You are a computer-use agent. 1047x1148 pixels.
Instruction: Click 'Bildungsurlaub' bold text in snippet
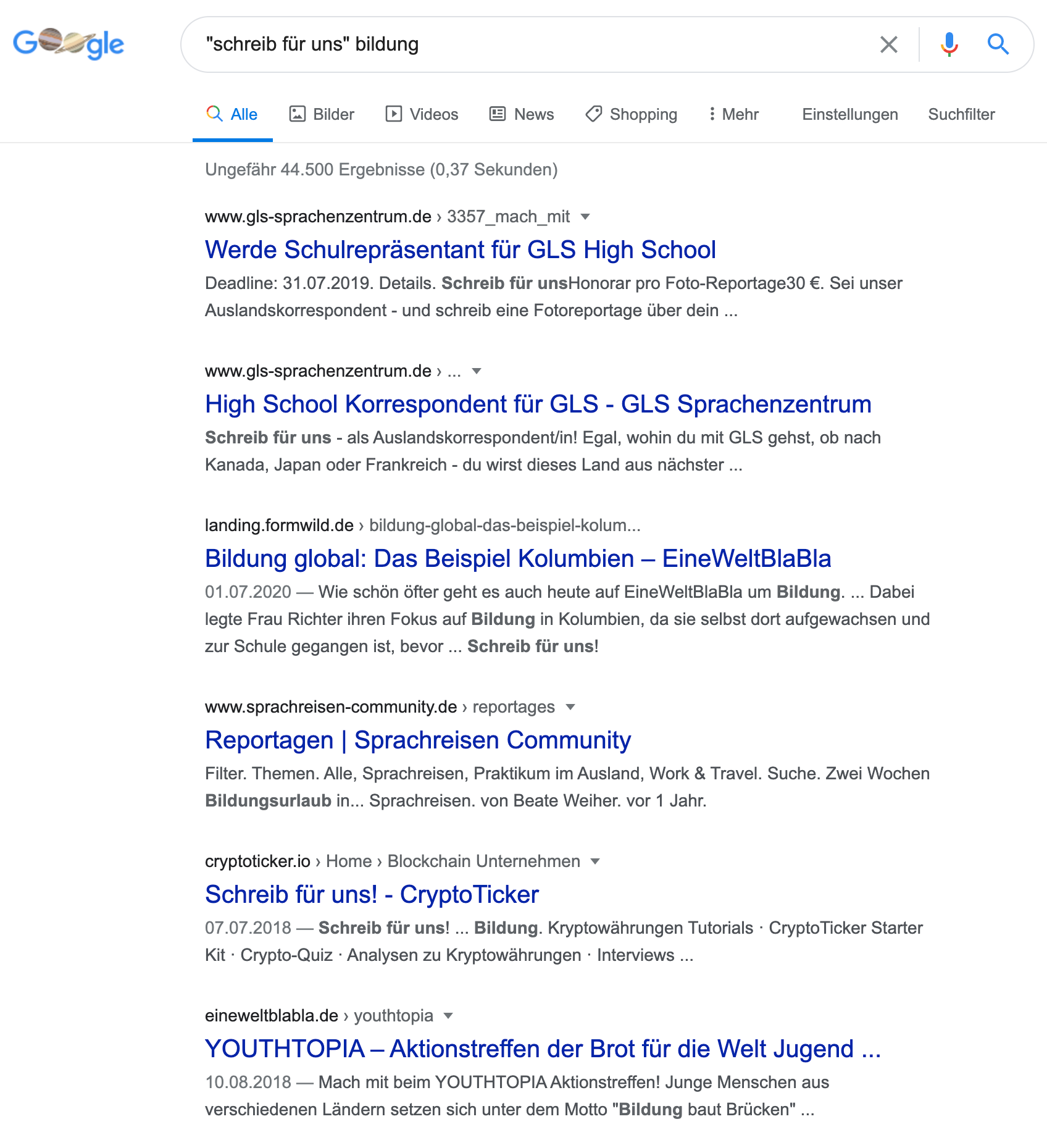click(268, 801)
